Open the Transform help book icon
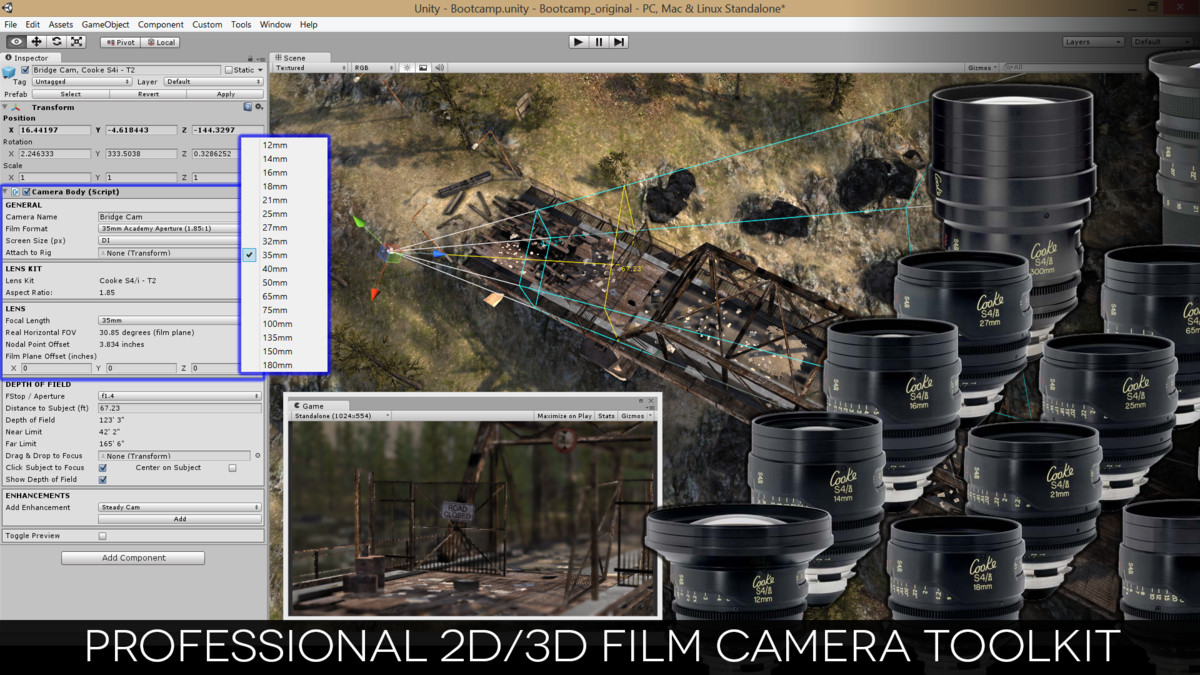Viewport: 1200px width, 675px height. click(x=248, y=106)
